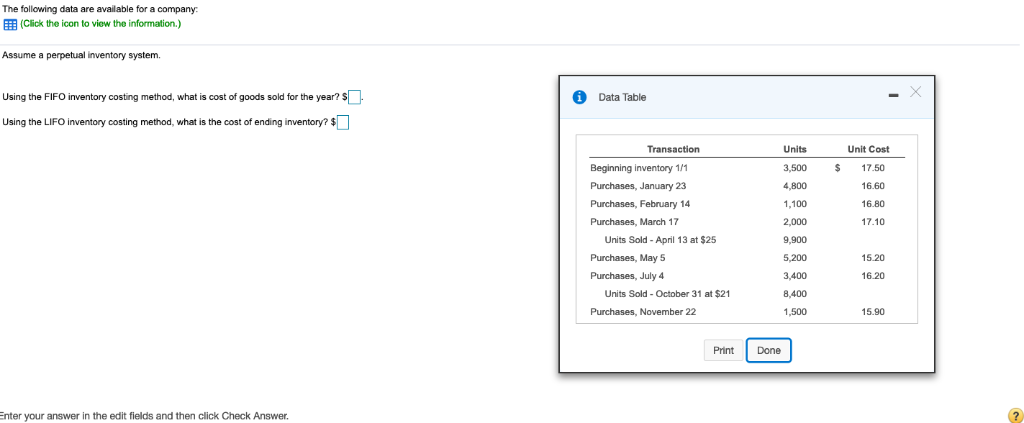Click 'Assume a perpetual inventory system.' text
This screenshot has height=423, width=1024.
point(80,55)
